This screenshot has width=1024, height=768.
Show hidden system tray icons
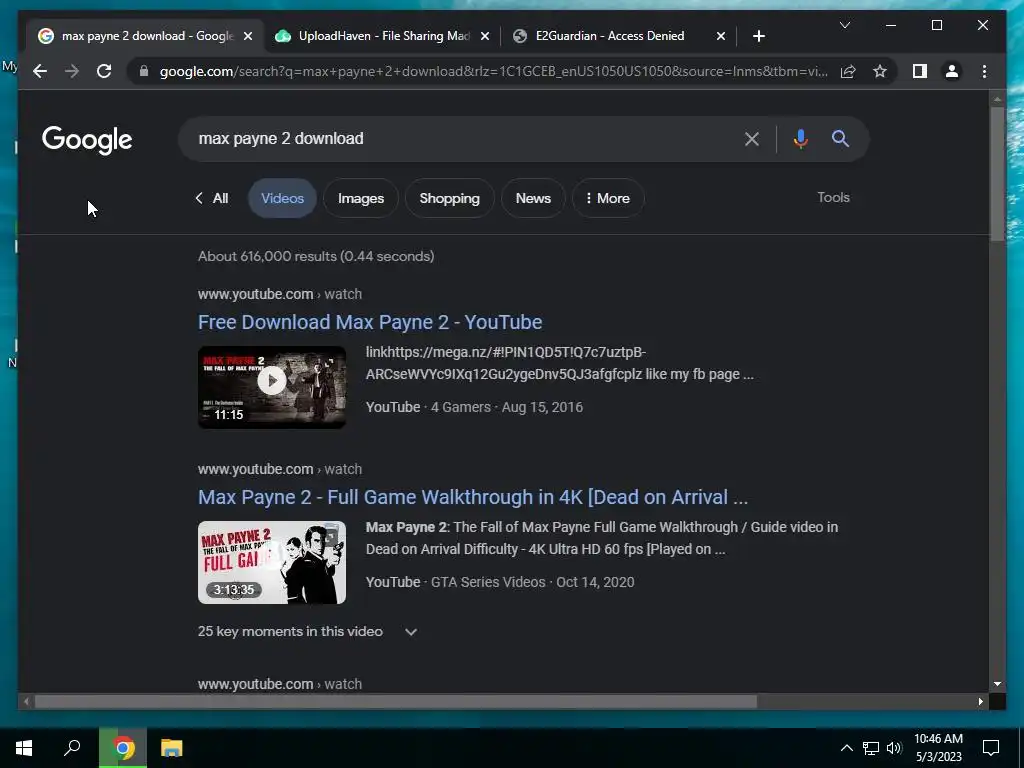coord(846,748)
